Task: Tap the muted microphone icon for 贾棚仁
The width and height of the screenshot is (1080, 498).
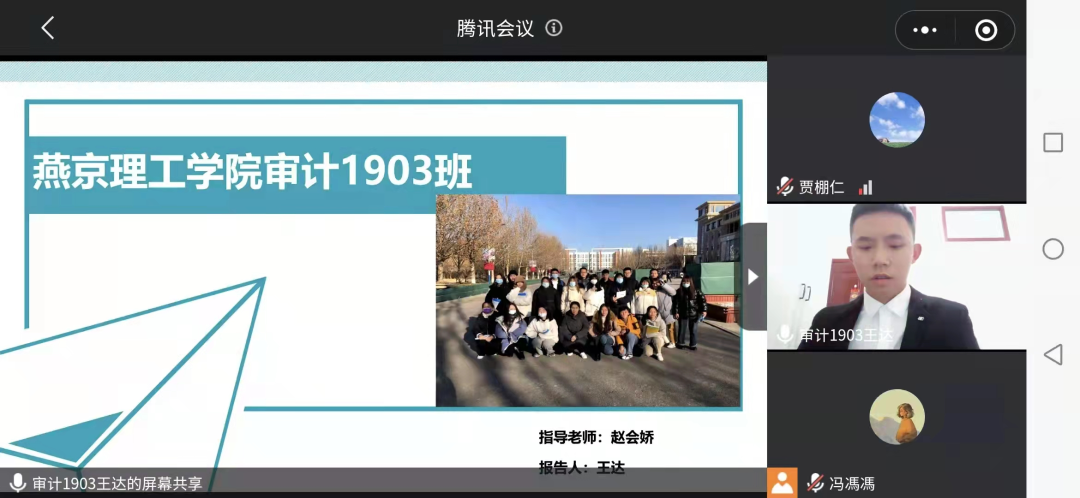Action: (785, 187)
